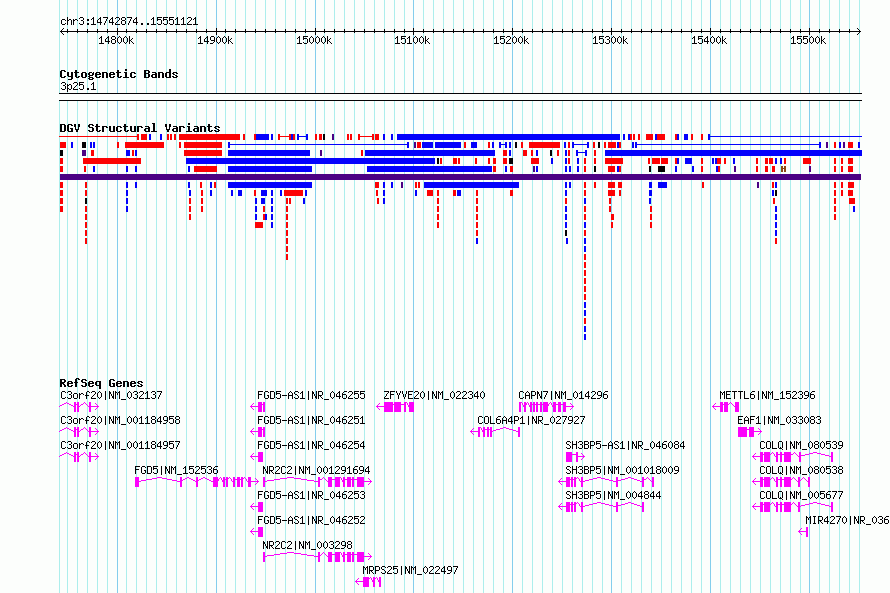
Task: Click the FGD5|NM_152536 gene model glyph
Action: [196, 482]
